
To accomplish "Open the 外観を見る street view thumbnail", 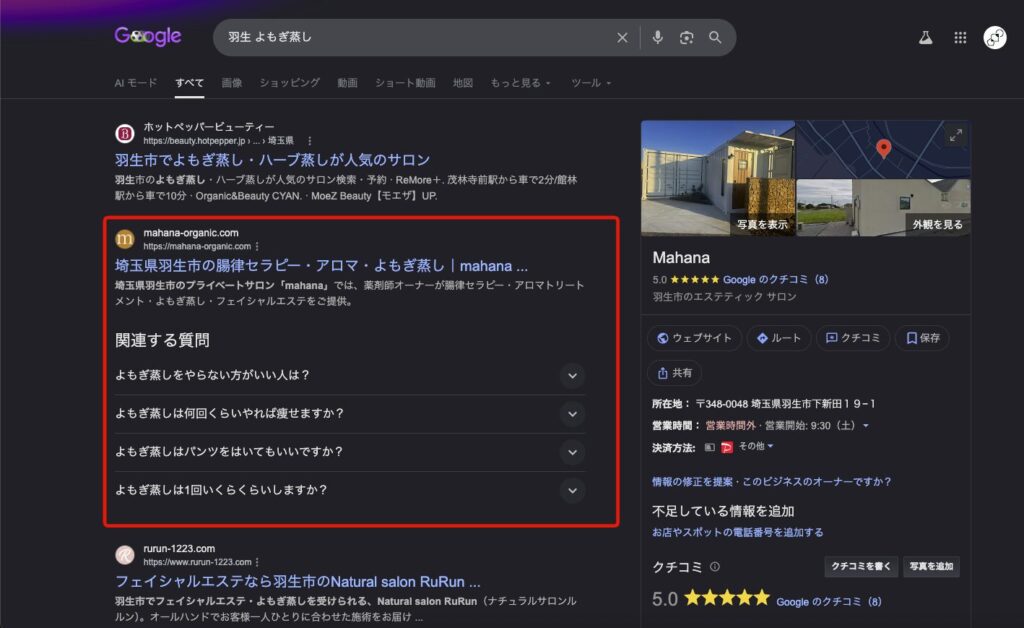I will (x=883, y=208).
